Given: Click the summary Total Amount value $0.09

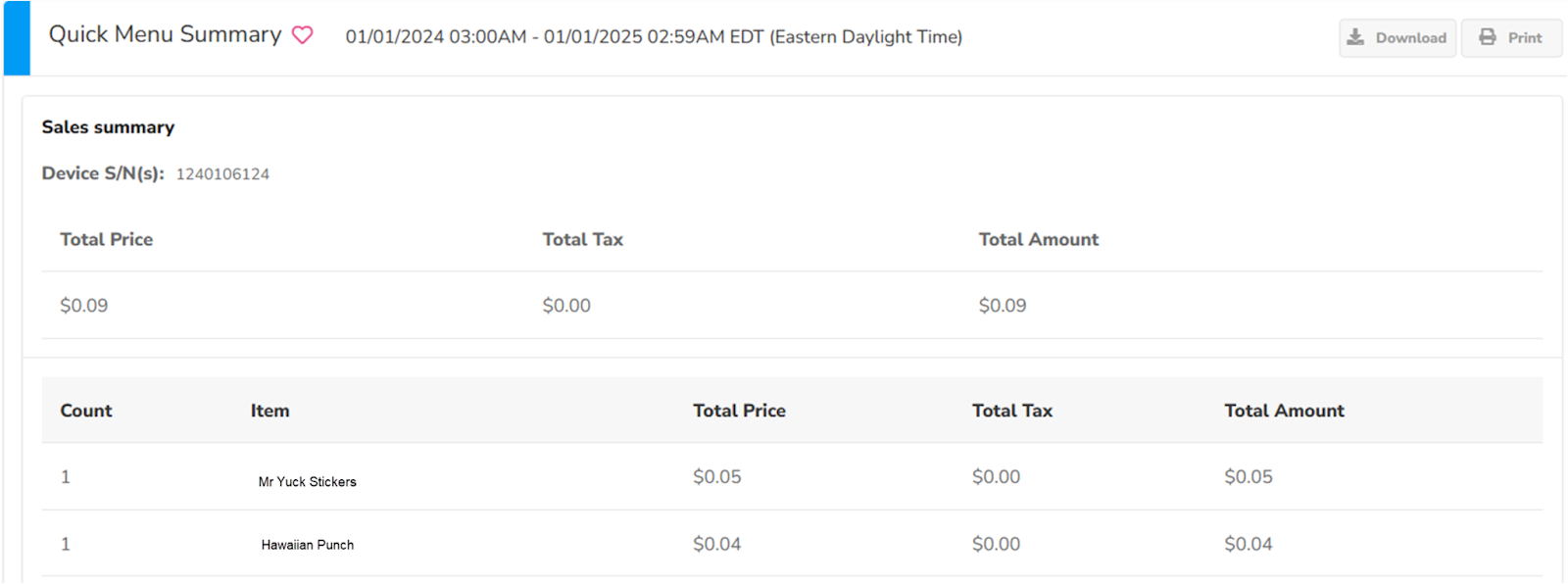Looking at the screenshot, I should tap(1002, 306).
